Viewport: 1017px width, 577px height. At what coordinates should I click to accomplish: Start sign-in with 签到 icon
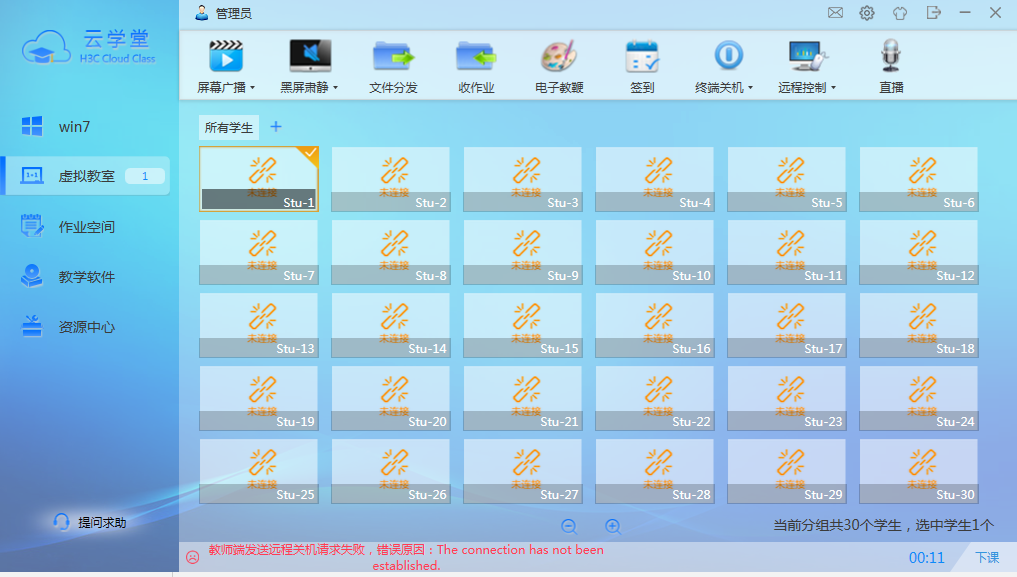[642, 56]
